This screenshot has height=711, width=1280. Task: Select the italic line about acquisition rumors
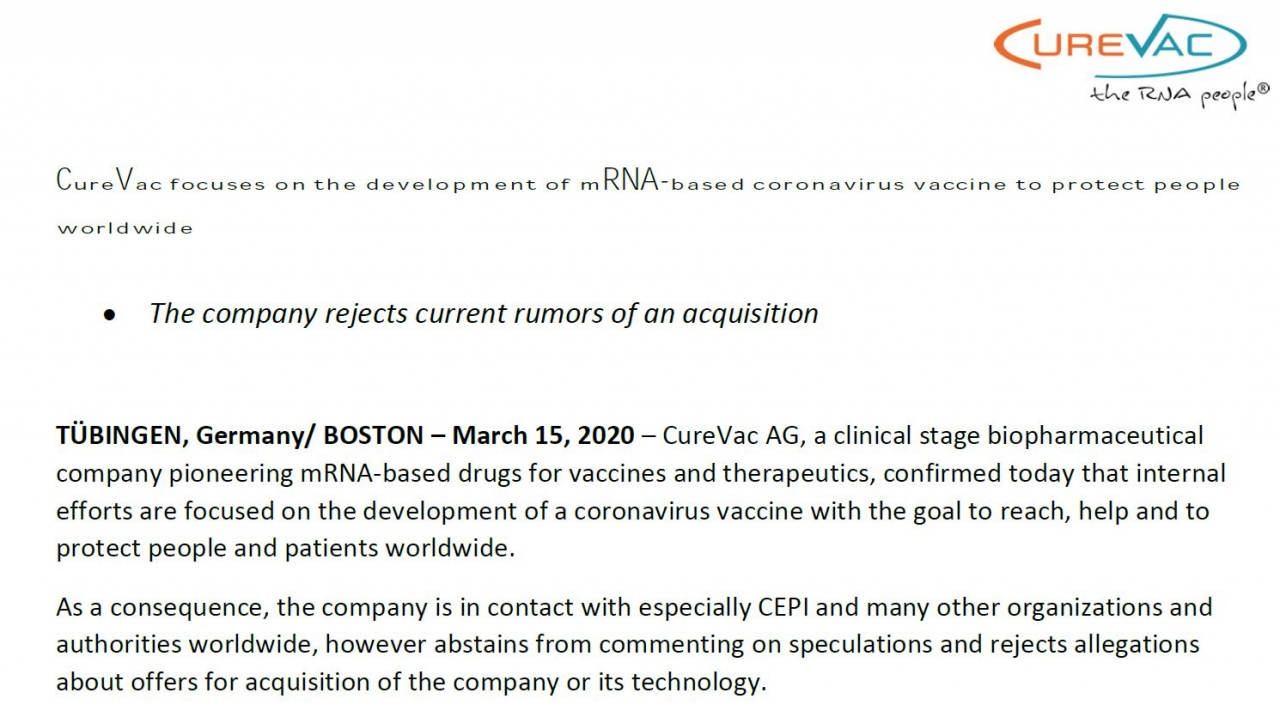point(483,314)
